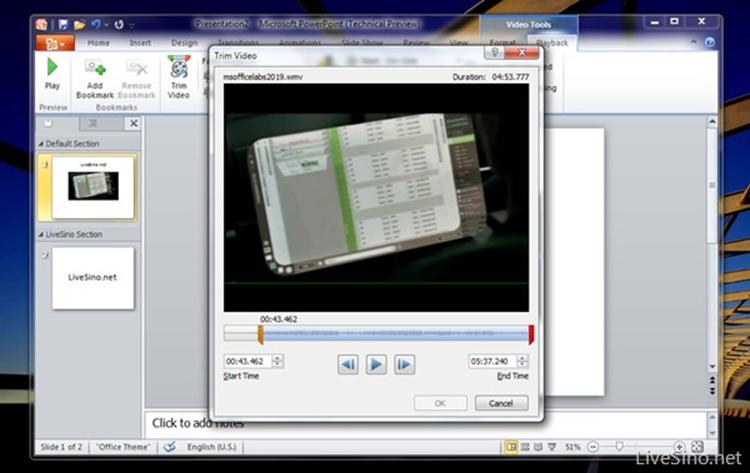The height and width of the screenshot is (473, 750).
Task: Close the slides pane
Action: [134, 123]
